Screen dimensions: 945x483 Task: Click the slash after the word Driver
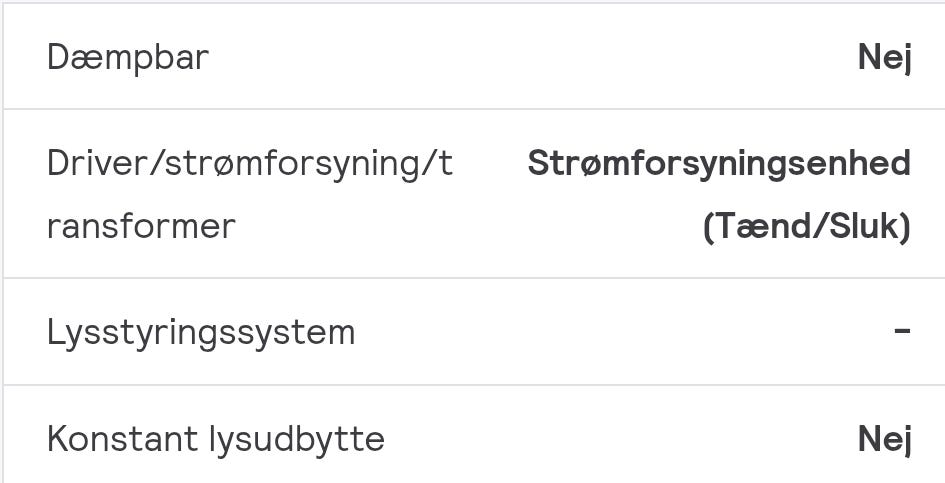[x=155, y=164]
